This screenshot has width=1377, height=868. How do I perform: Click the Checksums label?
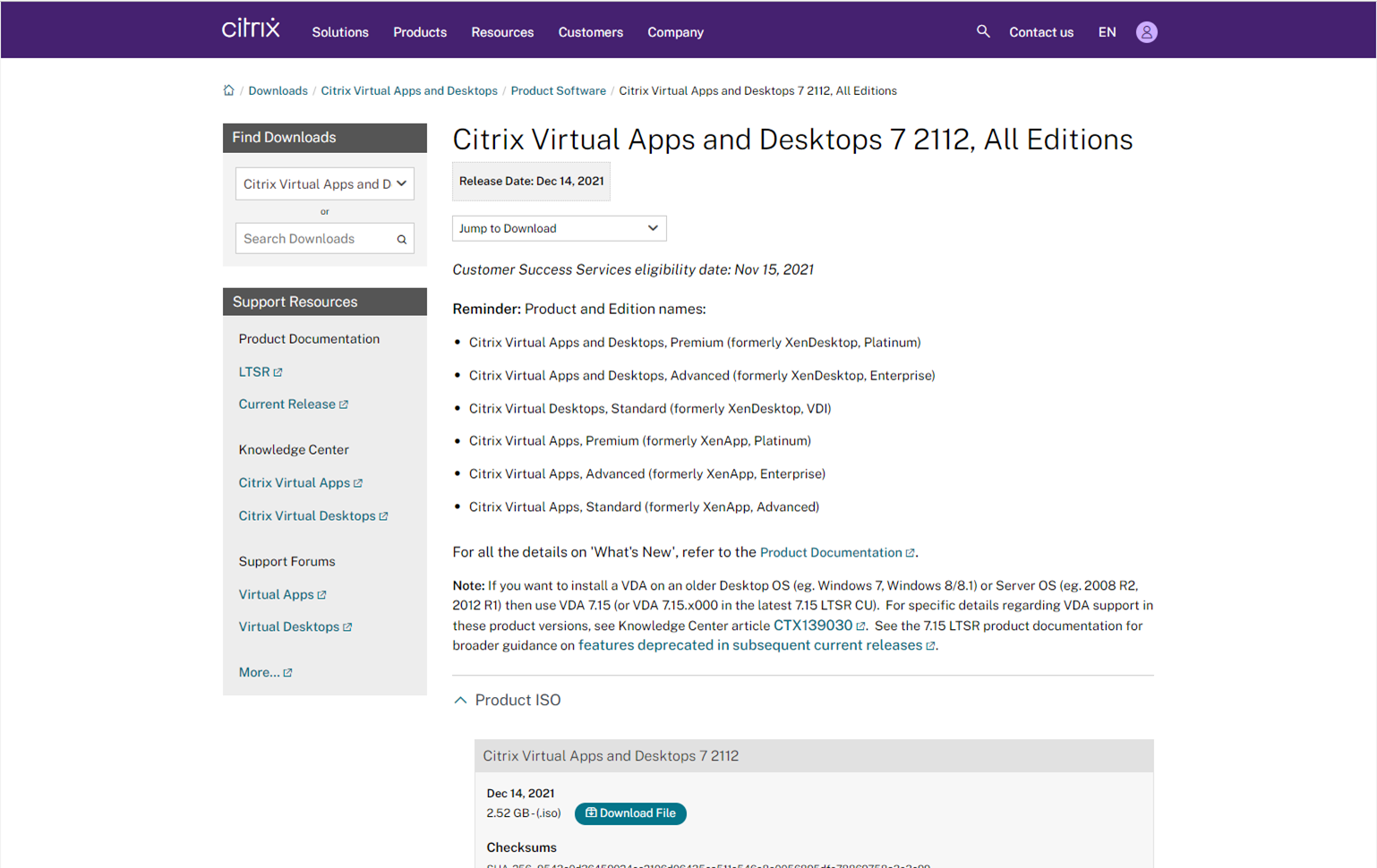tap(522, 847)
